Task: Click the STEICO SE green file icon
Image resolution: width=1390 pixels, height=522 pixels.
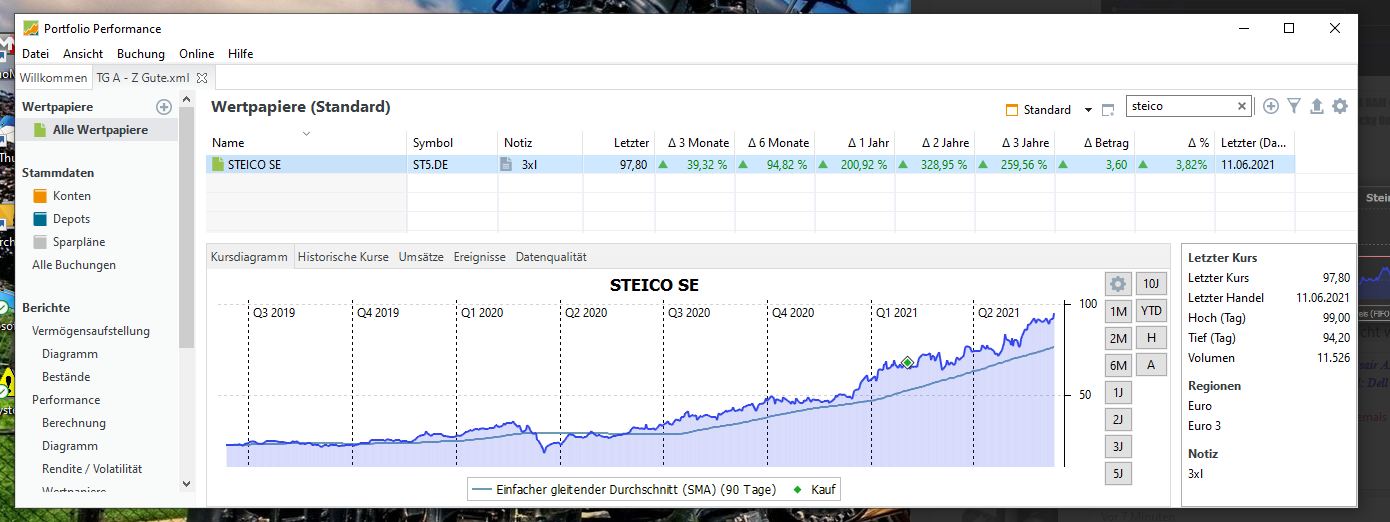Action: (x=218, y=164)
